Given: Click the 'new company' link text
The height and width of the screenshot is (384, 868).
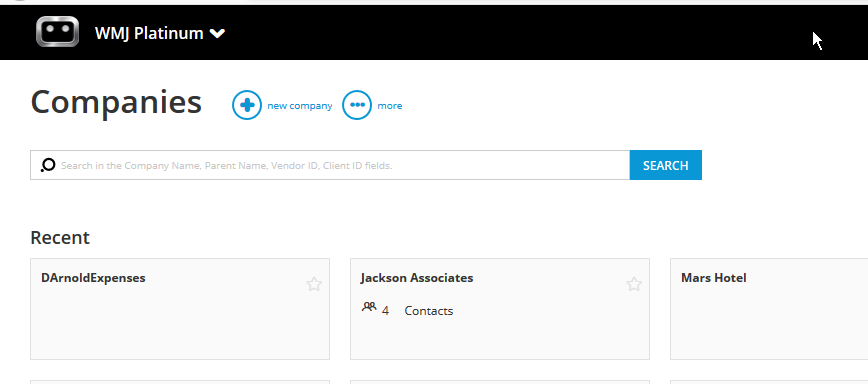Looking at the screenshot, I should point(299,106).
